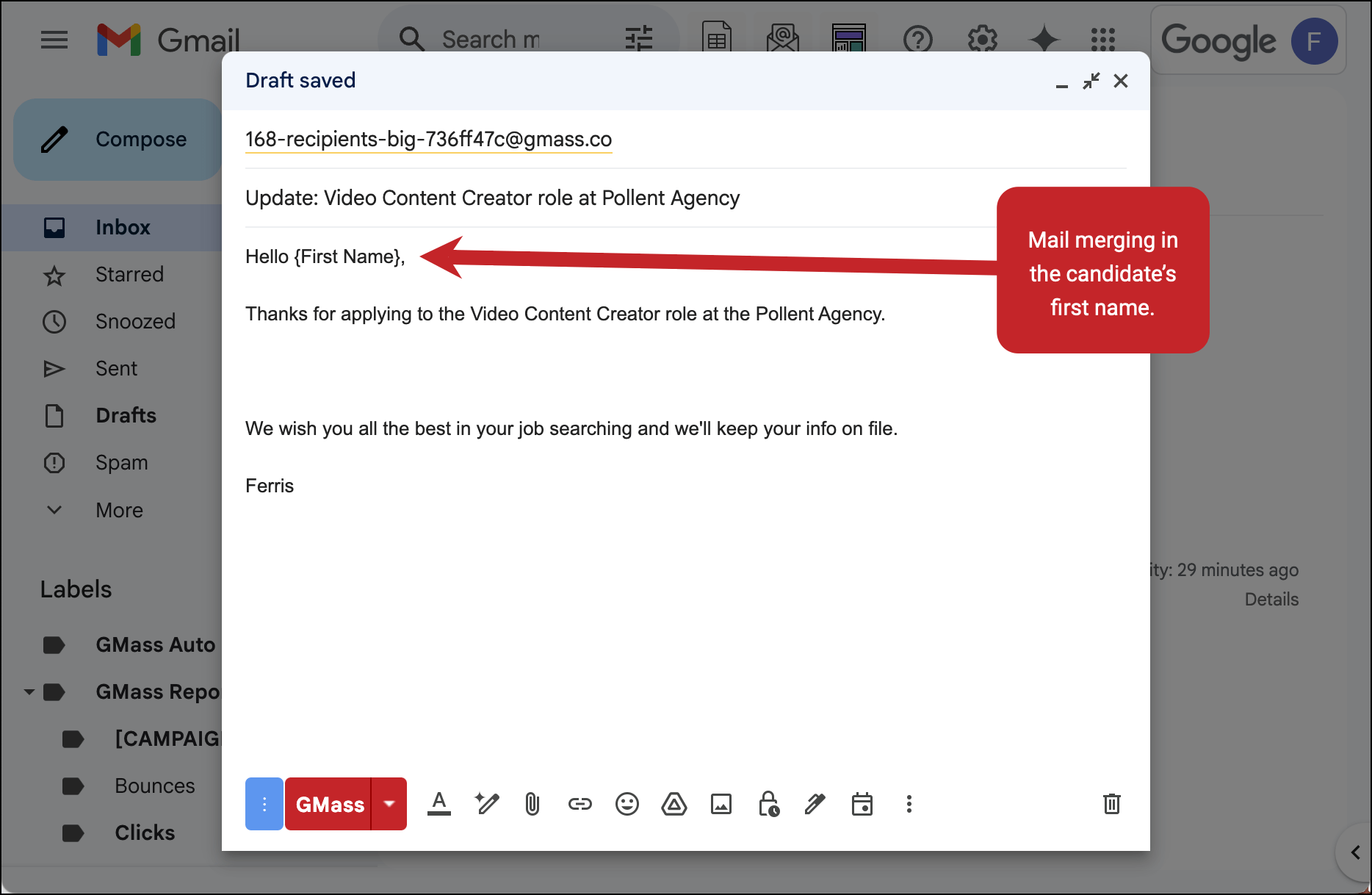Open the GMass dashboard icon in header
The width and height of the screenshot is (1372, 895).
848,38
